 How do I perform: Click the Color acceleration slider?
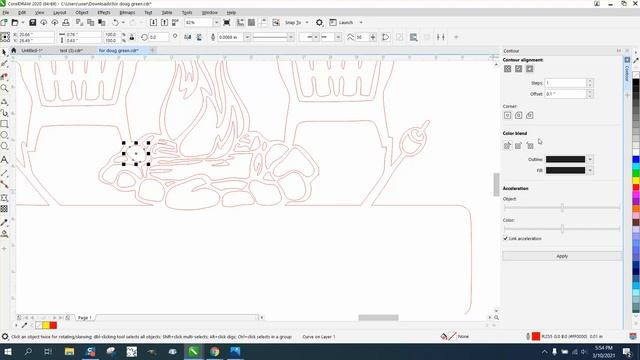[562, 229]
